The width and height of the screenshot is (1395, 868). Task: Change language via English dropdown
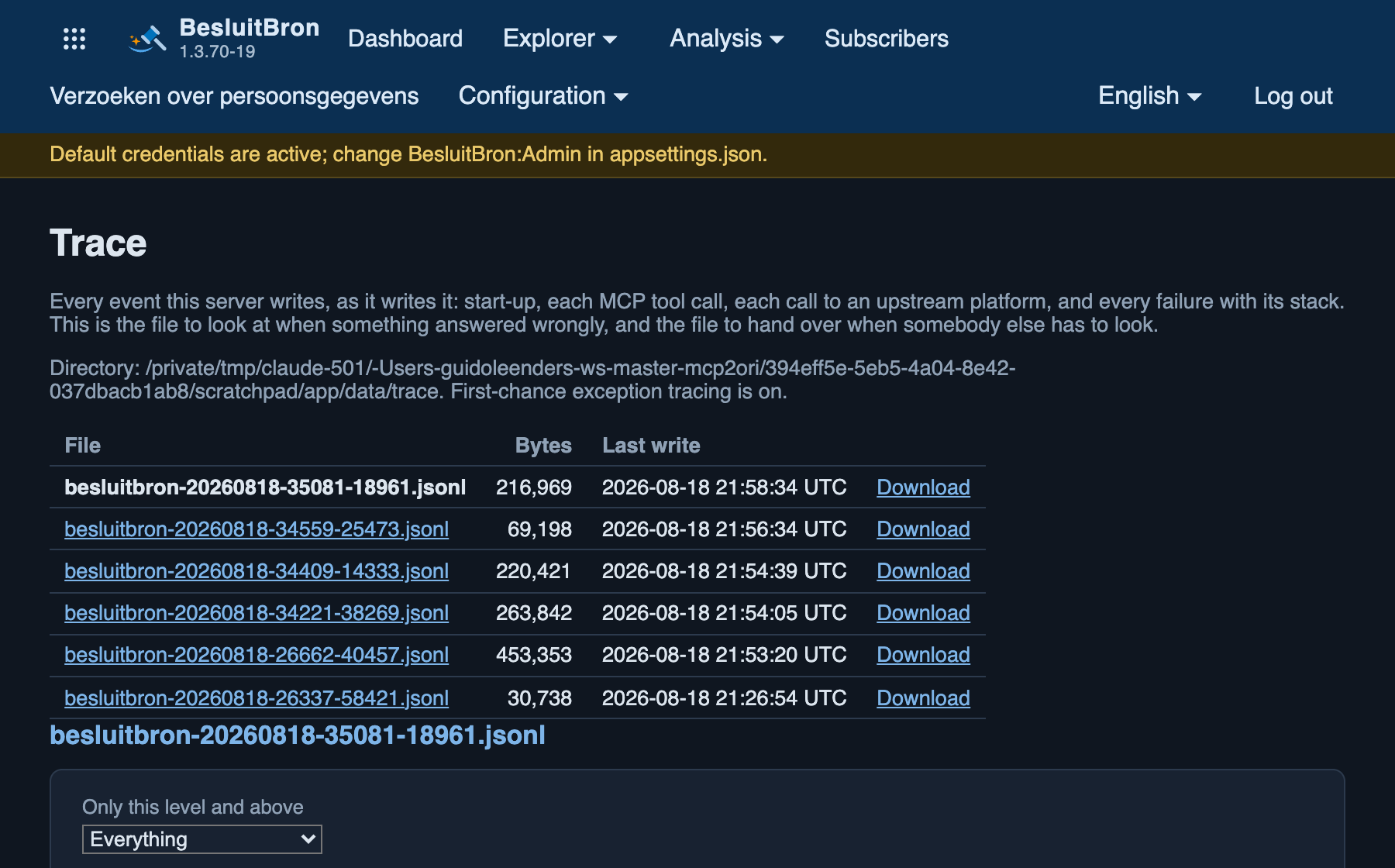1150,96
